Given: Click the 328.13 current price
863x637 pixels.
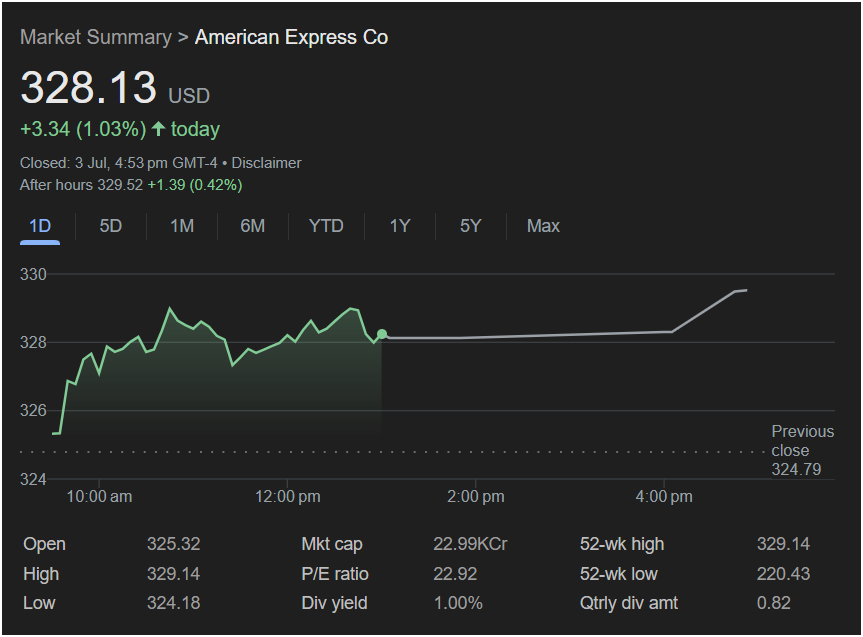Looking at the screenshot, I should click(x=89, y=88).
